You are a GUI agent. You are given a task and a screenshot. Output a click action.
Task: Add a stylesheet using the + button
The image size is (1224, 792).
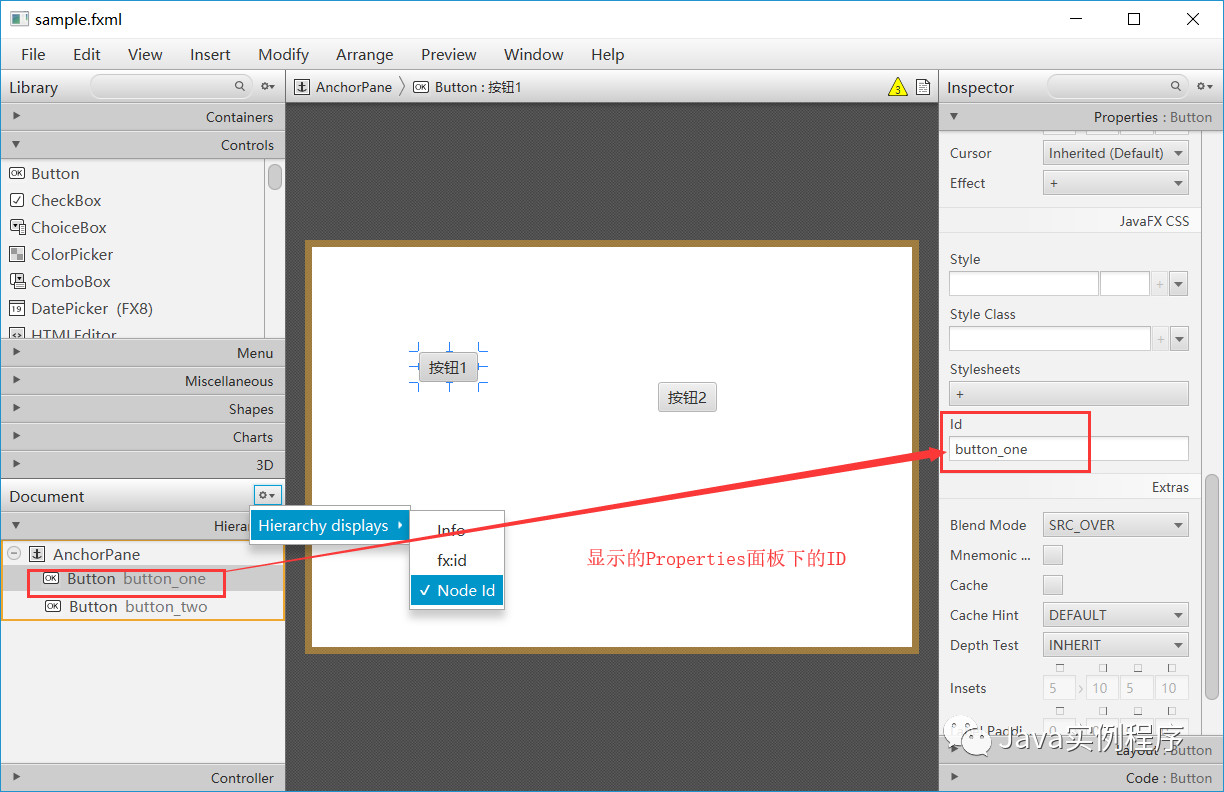(x=959, y=394)
